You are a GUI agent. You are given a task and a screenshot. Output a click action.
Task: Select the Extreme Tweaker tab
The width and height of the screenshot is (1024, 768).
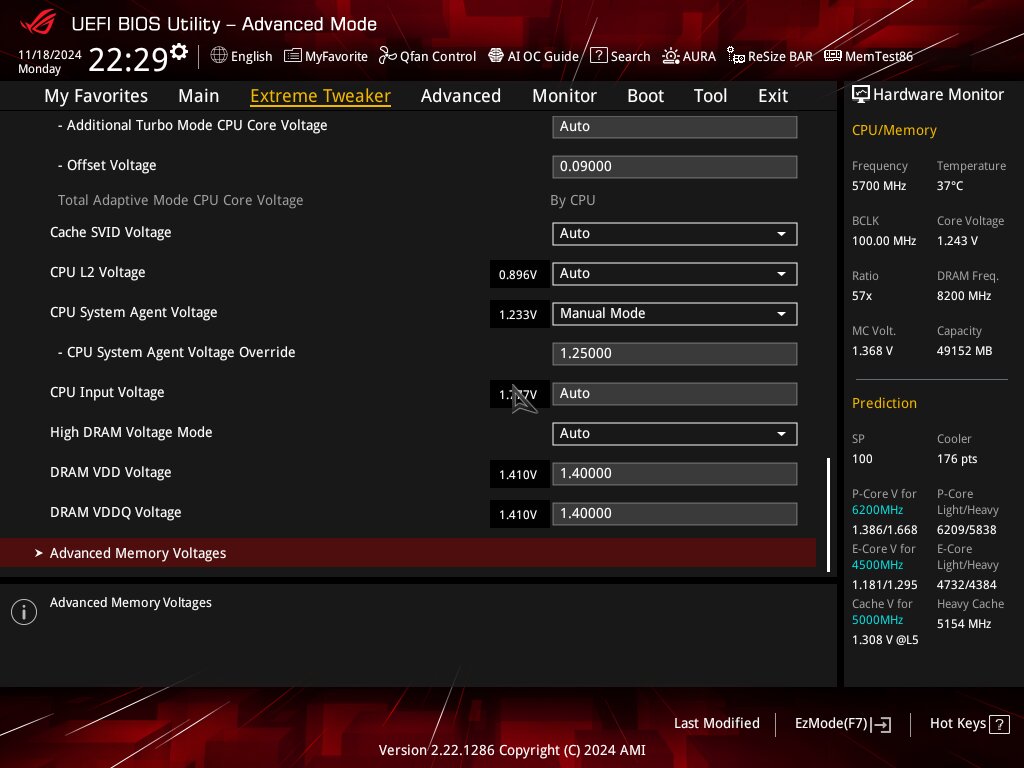click(321, 96)
